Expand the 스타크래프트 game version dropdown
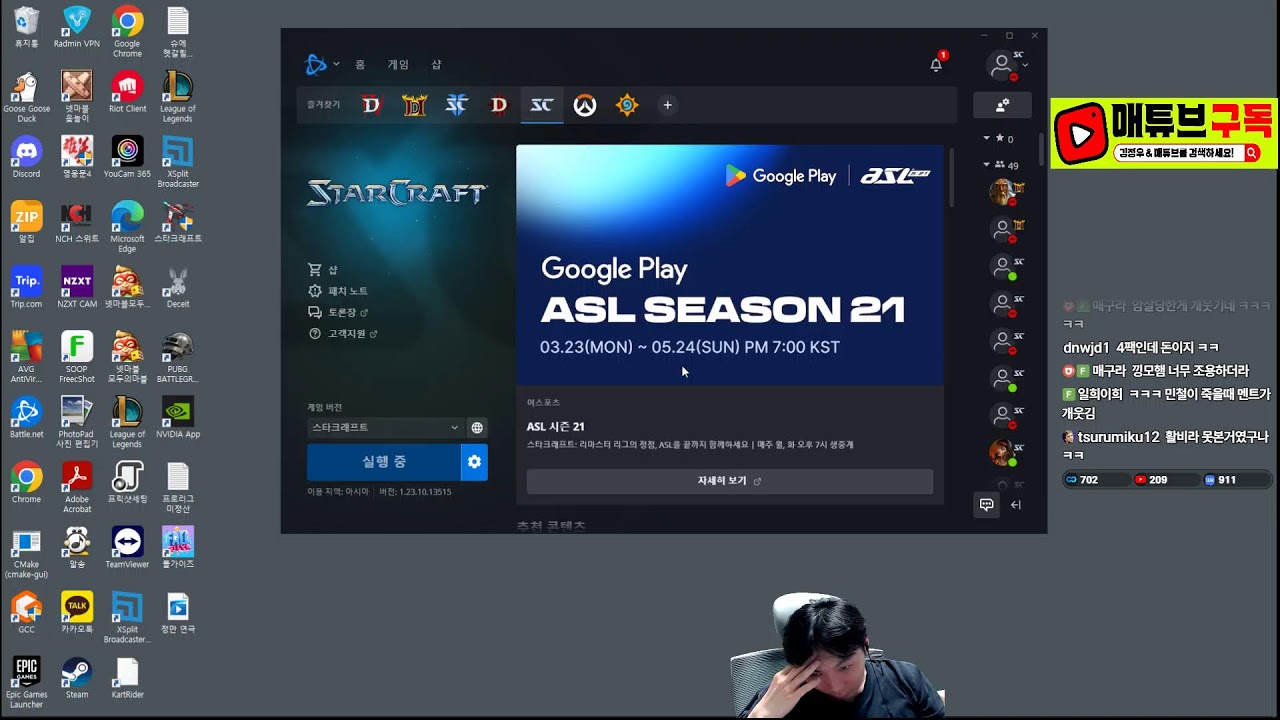 [384, 428]
